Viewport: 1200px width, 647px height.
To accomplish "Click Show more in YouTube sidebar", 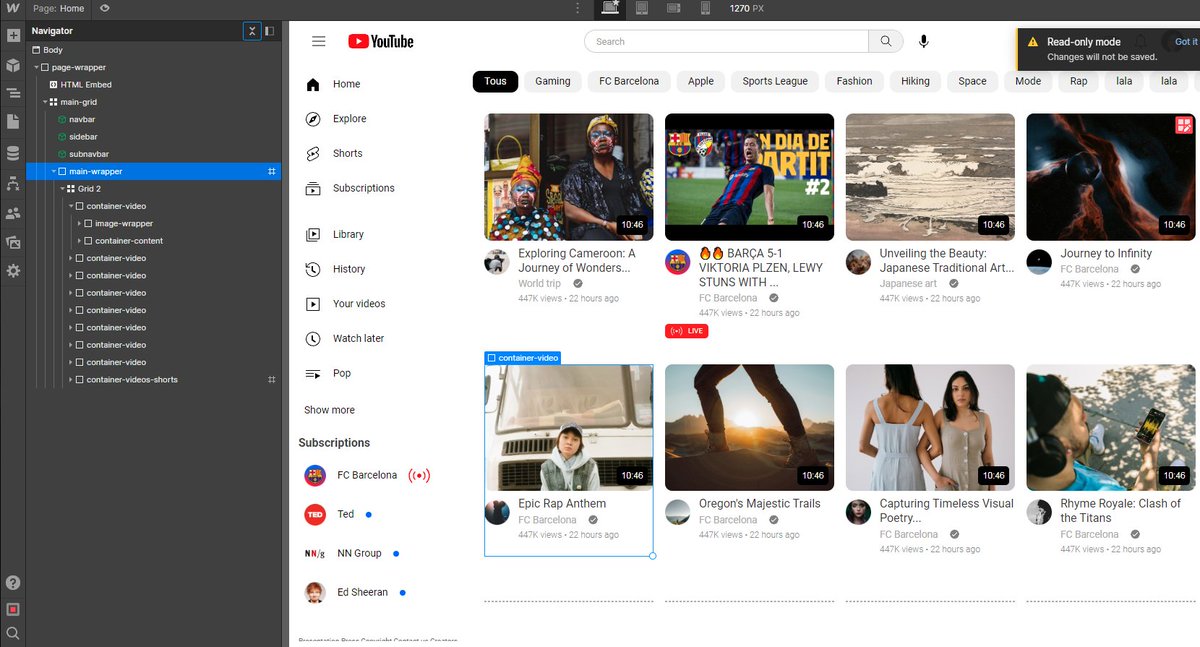I will tap(329, 410).
